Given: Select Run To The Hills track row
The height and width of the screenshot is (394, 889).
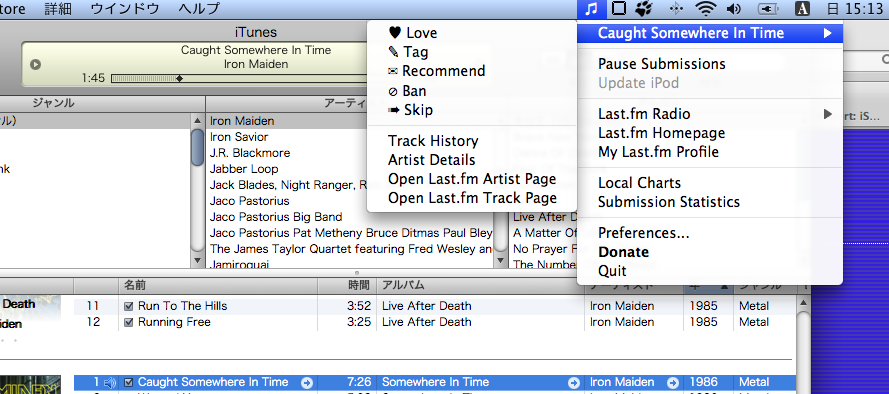Looking at the screenshot, I should point(435,306).
